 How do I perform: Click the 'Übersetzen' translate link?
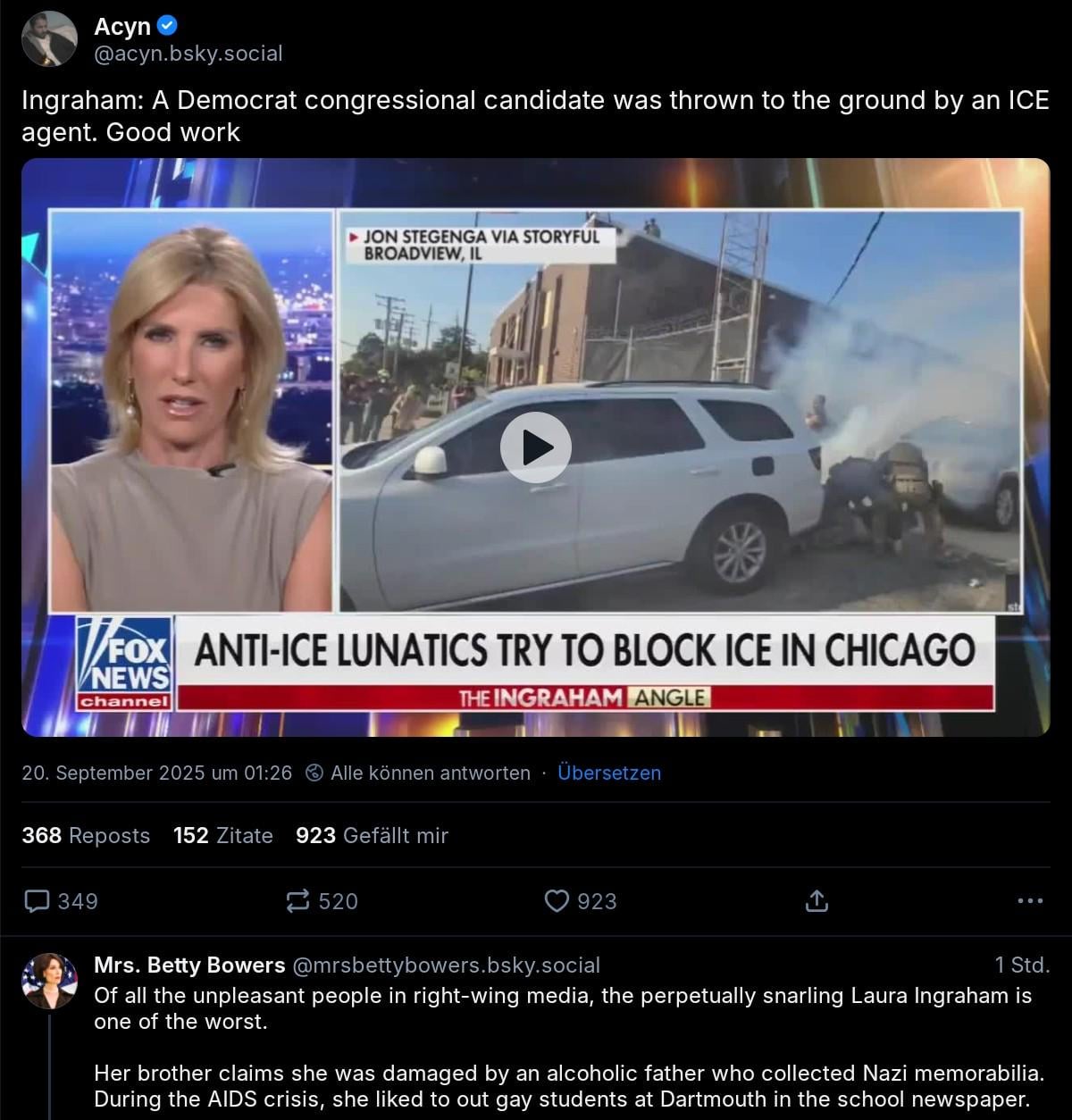pos(609,773)
